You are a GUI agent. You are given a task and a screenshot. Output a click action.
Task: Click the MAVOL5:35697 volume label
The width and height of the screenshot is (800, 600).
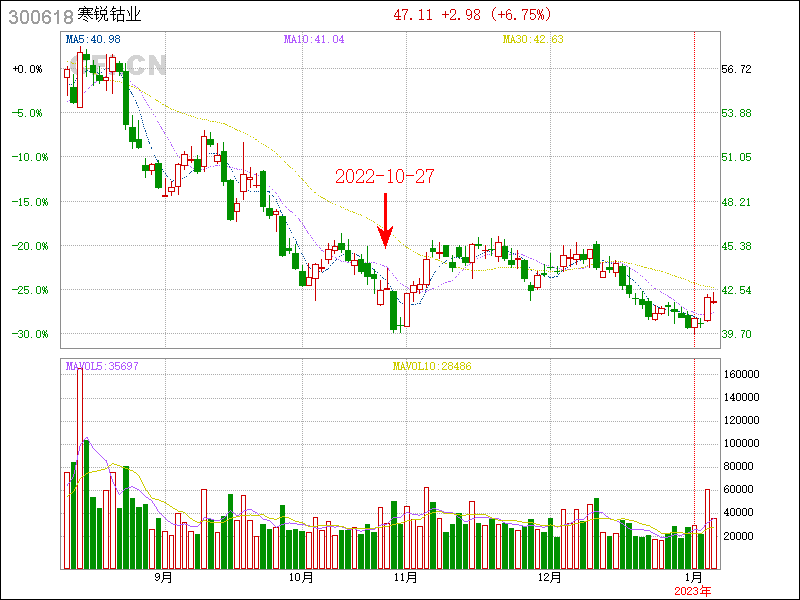tap(102, 367)
